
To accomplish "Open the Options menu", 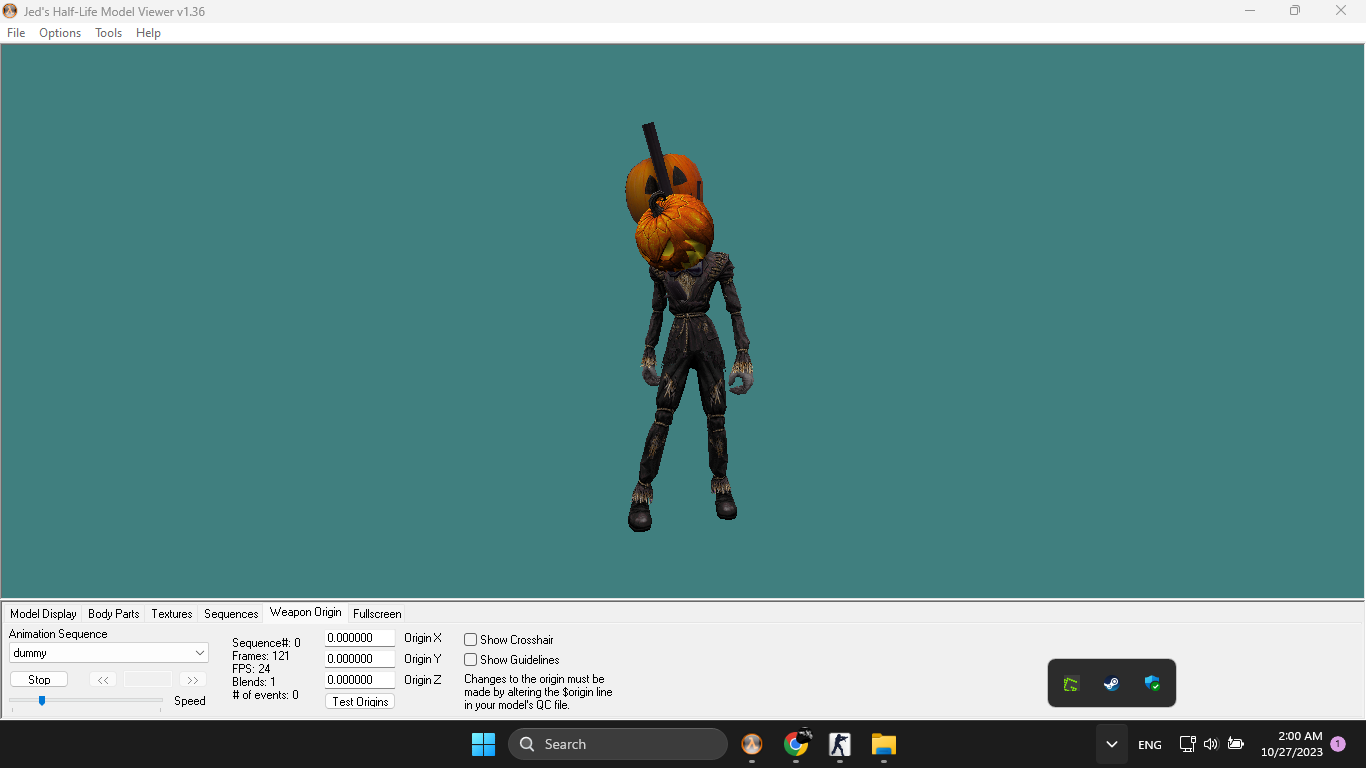I will tap(60, 33).
